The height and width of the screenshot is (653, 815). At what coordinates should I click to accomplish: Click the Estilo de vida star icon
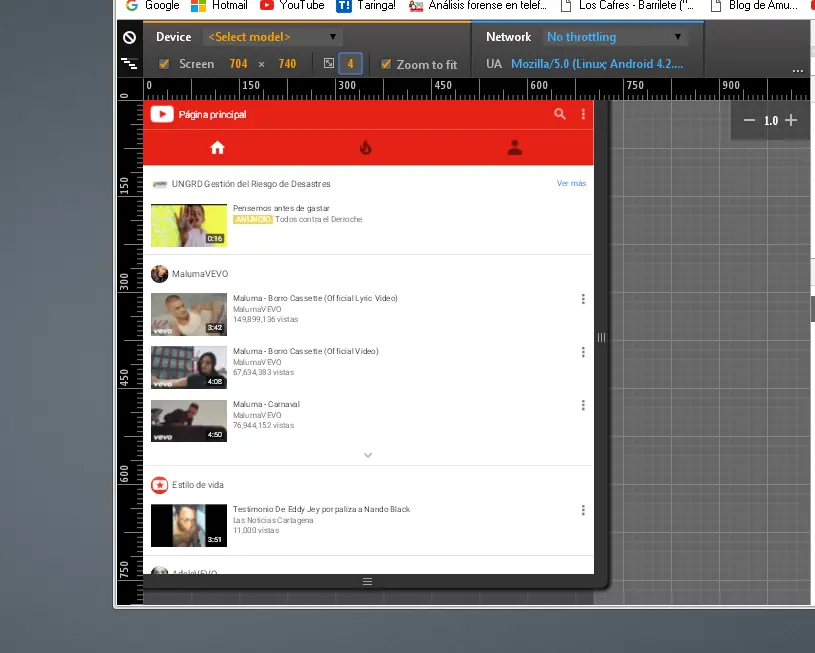(x=160, y=485)
